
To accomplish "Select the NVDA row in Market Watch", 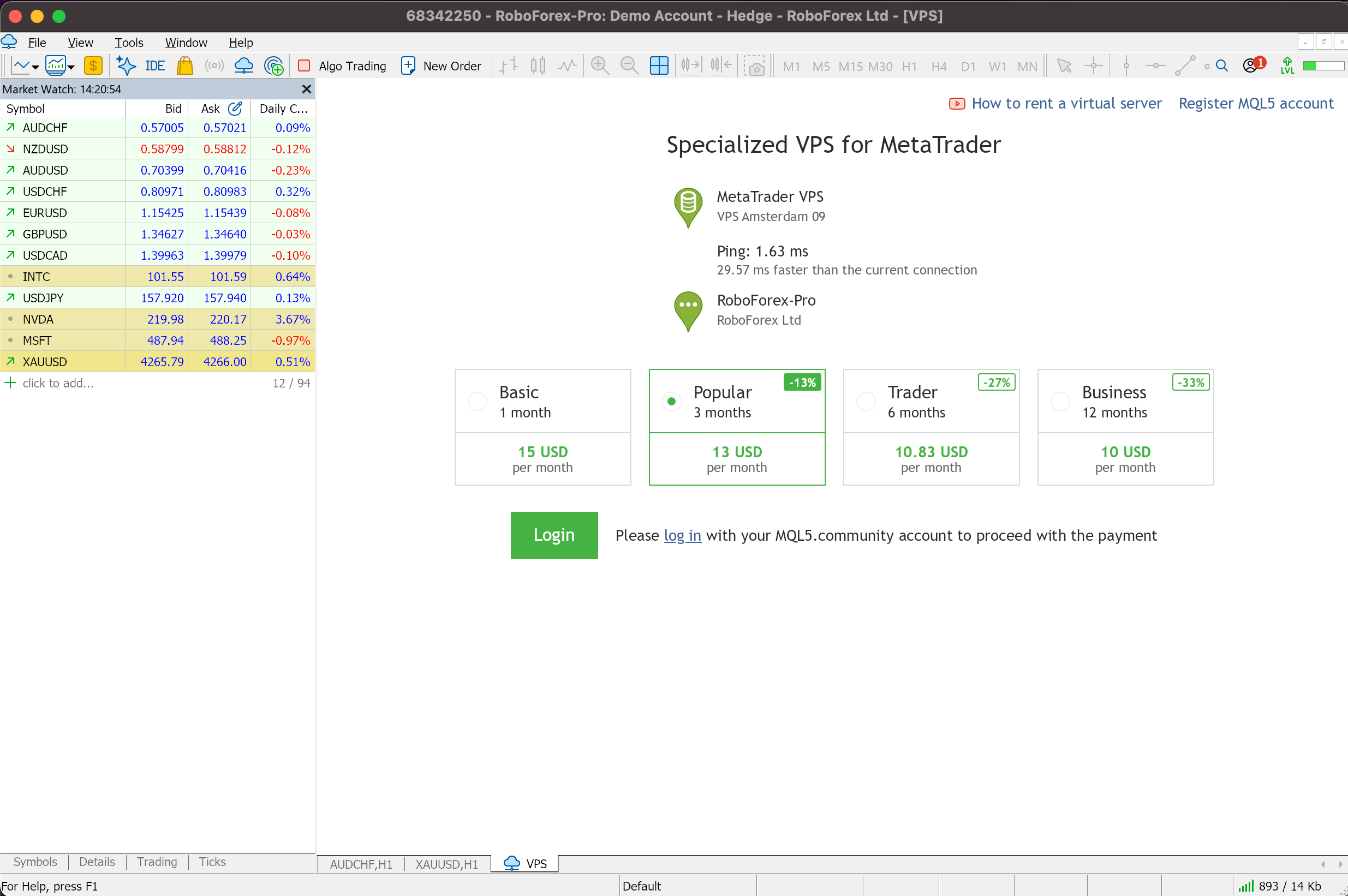I will coord(157,319).
